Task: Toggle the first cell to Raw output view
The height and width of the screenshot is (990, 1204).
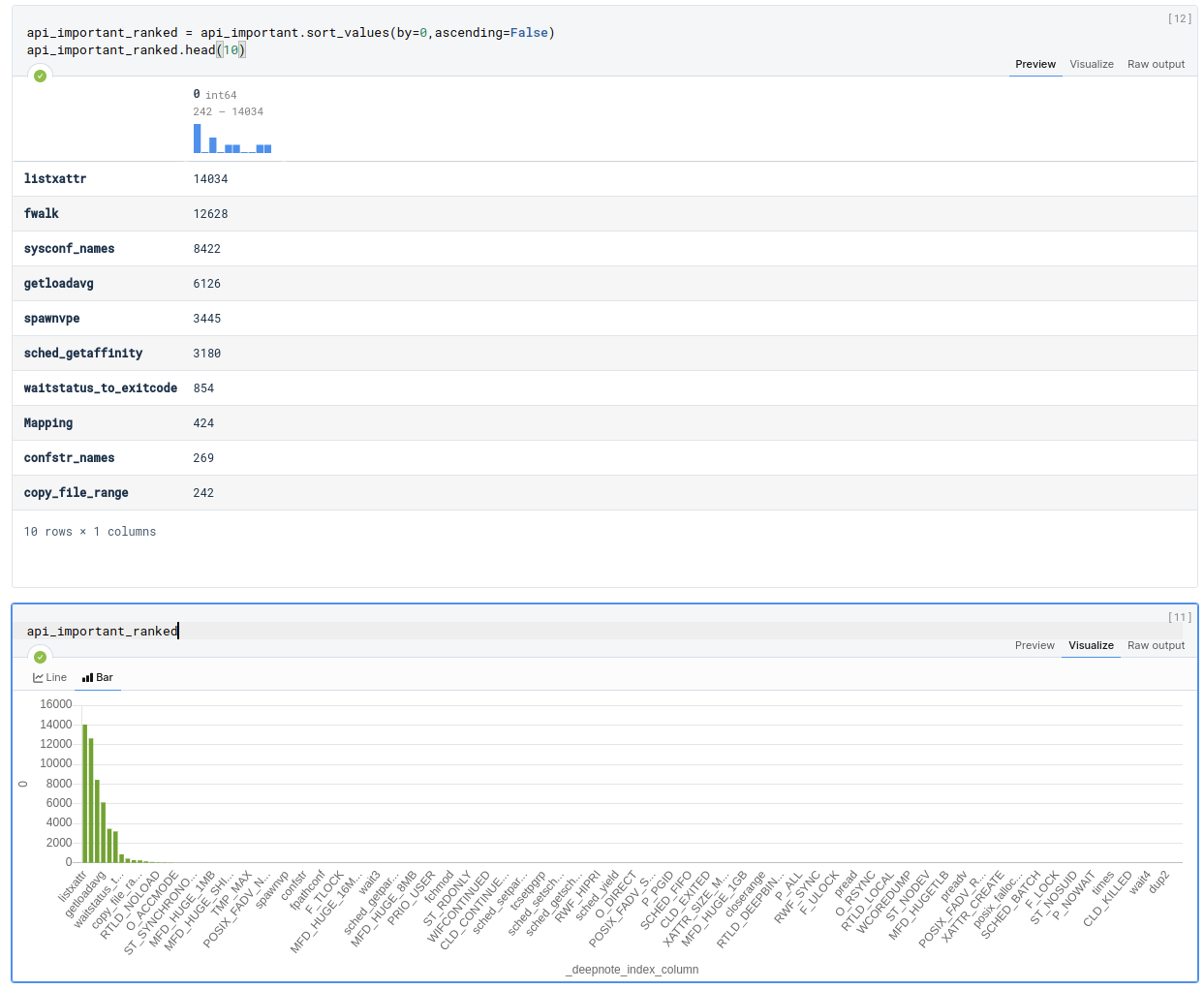Action: (1156, 64)
